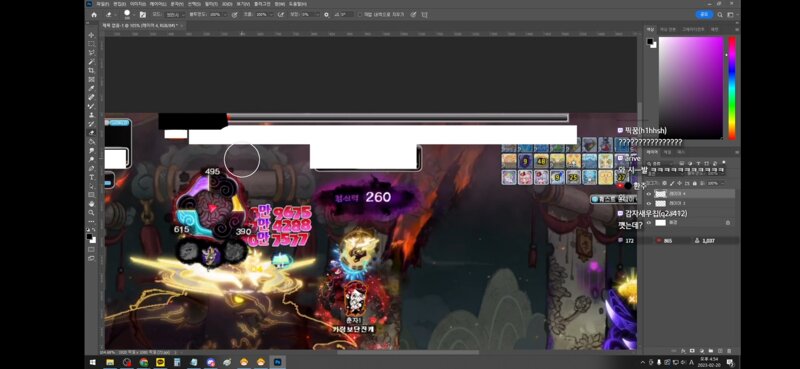Image resolution: width=800 pixels, height=369 pixels.
Task: Click the vertical rainbow hue slider
Action: [732, 88]
